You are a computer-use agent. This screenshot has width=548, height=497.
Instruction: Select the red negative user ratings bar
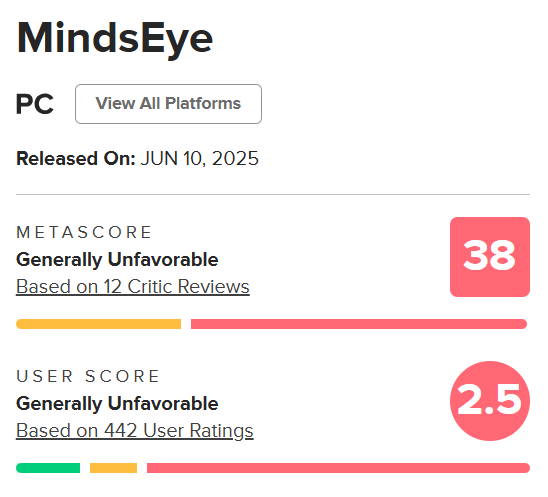338,468
